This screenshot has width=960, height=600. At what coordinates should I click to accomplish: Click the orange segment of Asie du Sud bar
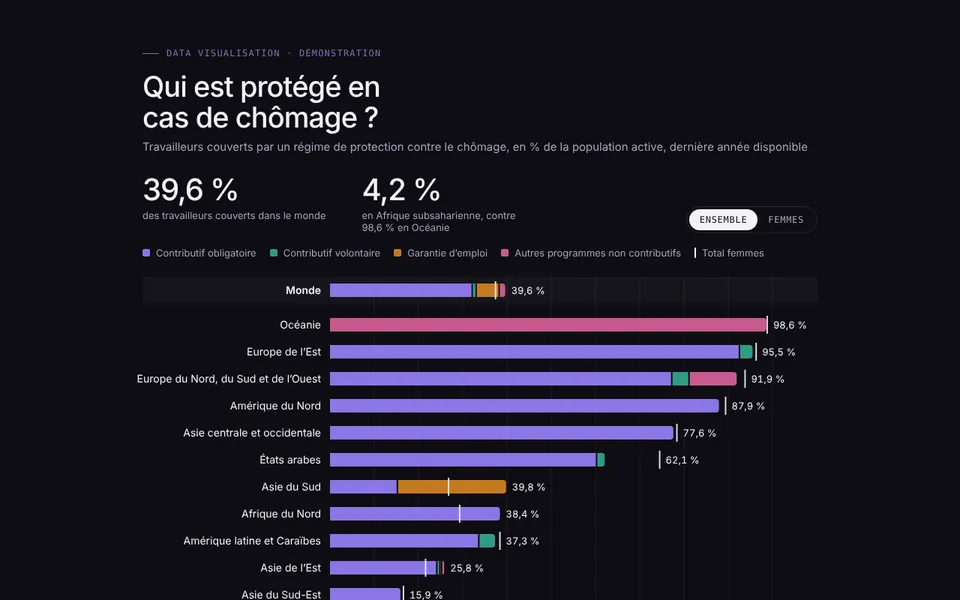pos(452,487)
